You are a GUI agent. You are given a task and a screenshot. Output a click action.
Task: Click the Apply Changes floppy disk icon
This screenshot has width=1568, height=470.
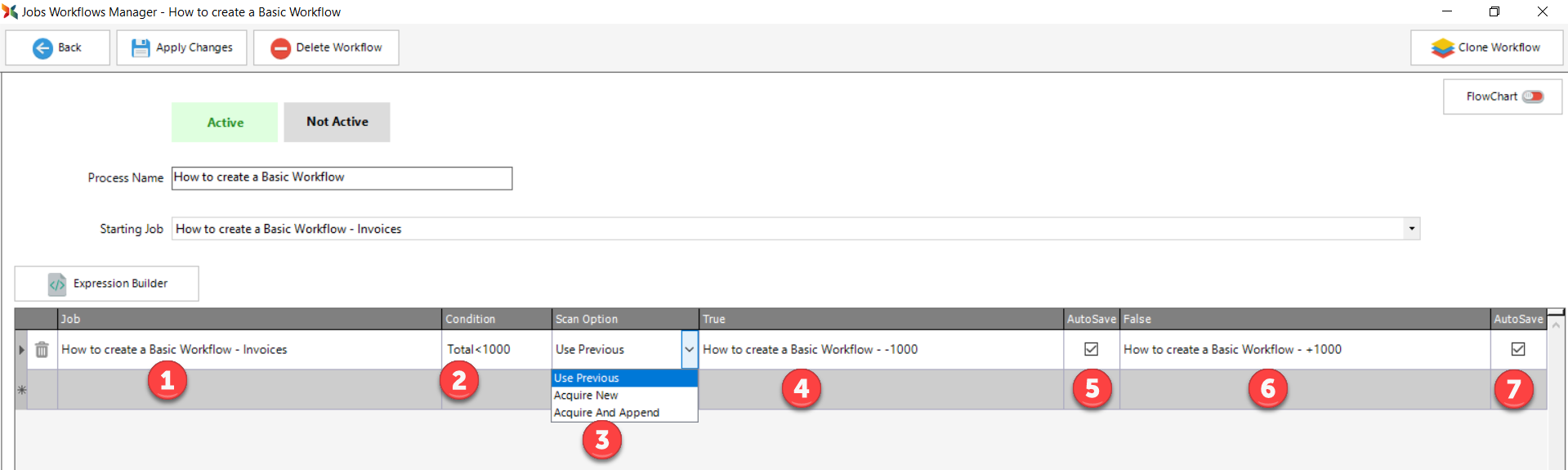141,48
